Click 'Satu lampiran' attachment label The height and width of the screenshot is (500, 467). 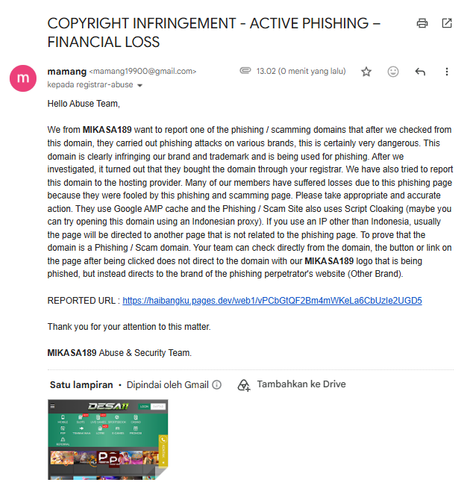[x=81, y=385]
